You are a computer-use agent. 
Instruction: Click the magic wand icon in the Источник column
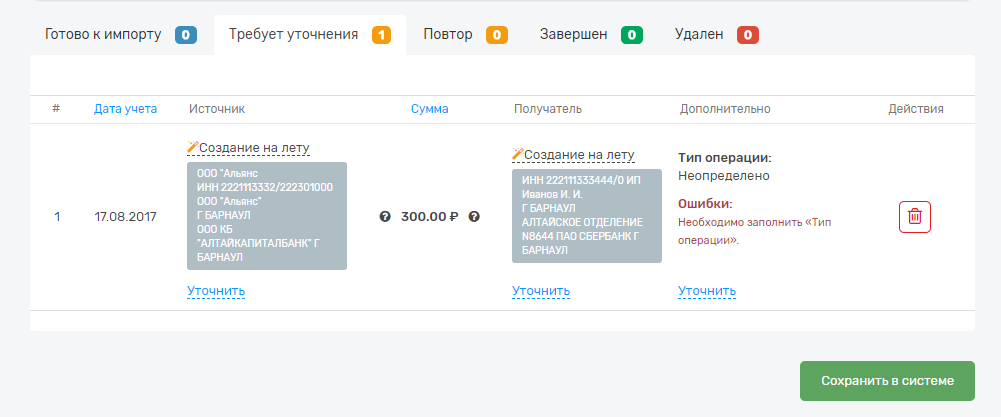pyautogui.click(x=193, y=148)
